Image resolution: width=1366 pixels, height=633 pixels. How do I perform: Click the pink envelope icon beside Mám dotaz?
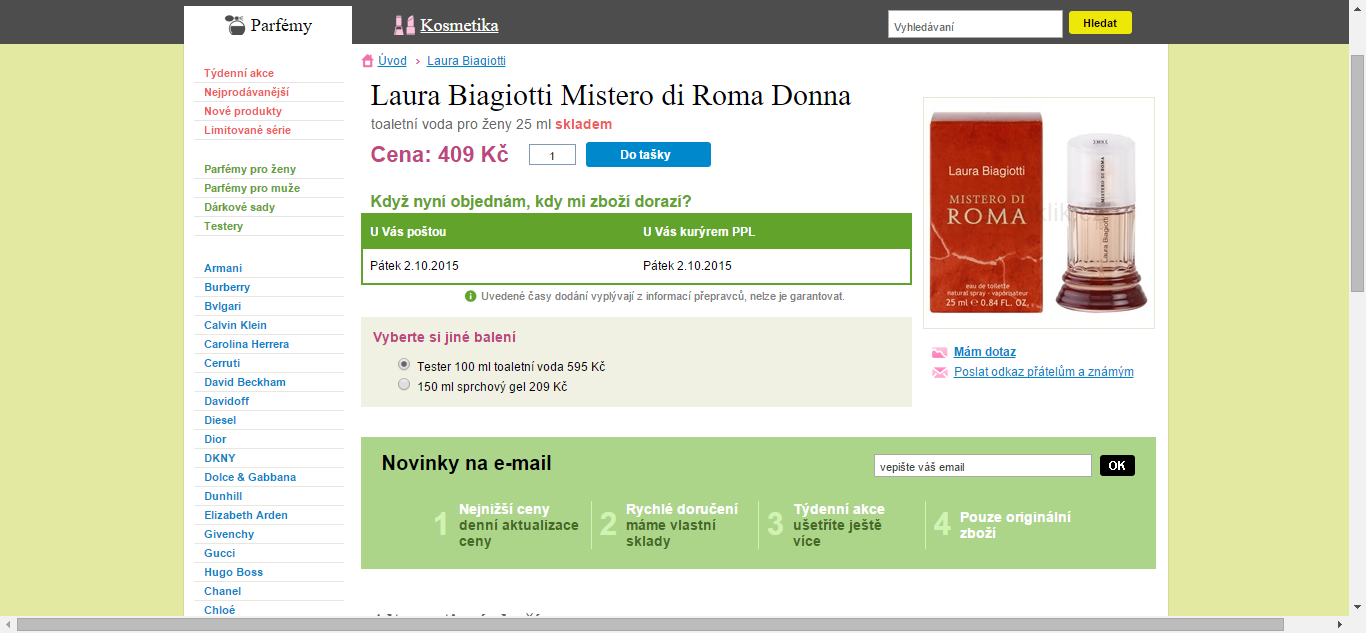click(939, 352)
